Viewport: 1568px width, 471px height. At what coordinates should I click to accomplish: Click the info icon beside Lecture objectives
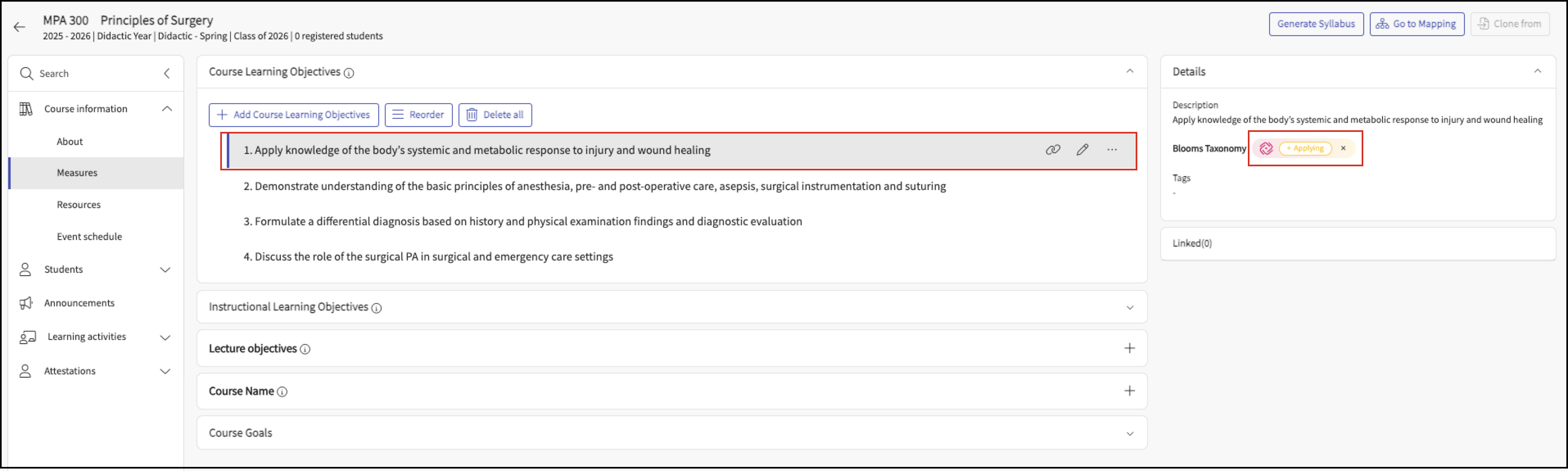(305, 349)
